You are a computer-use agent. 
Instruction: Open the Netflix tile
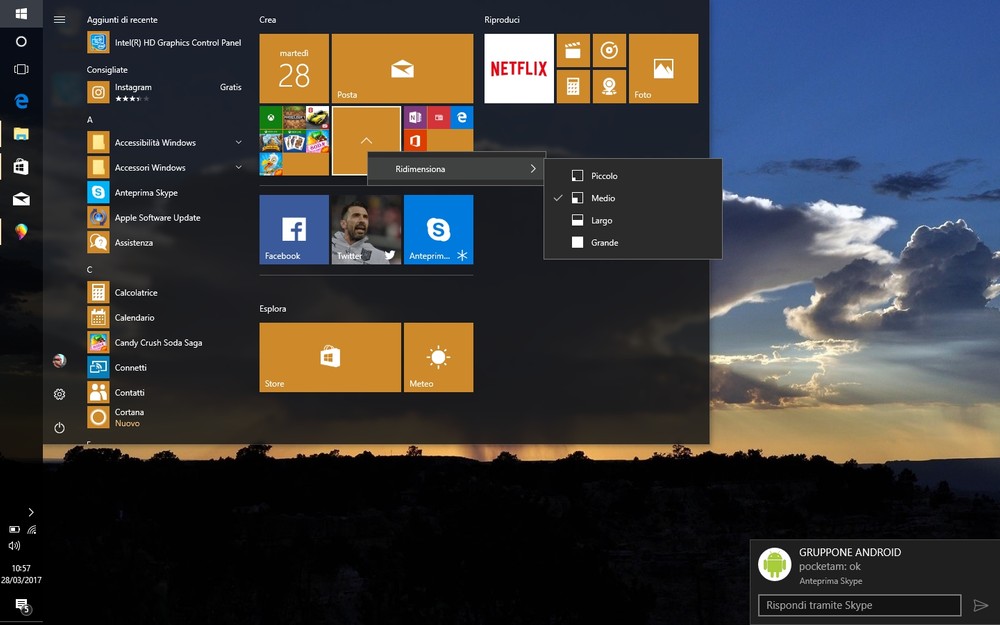pyautogui.click(x=518, y=68)
